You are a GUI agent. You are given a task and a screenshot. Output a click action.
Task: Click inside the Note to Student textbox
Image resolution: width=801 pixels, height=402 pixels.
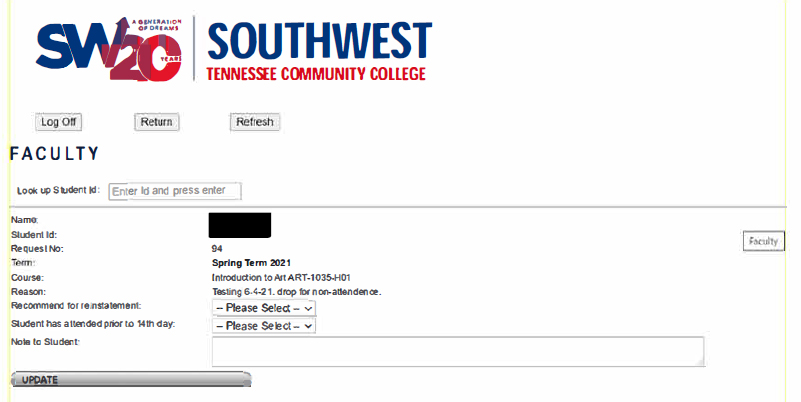458,351
